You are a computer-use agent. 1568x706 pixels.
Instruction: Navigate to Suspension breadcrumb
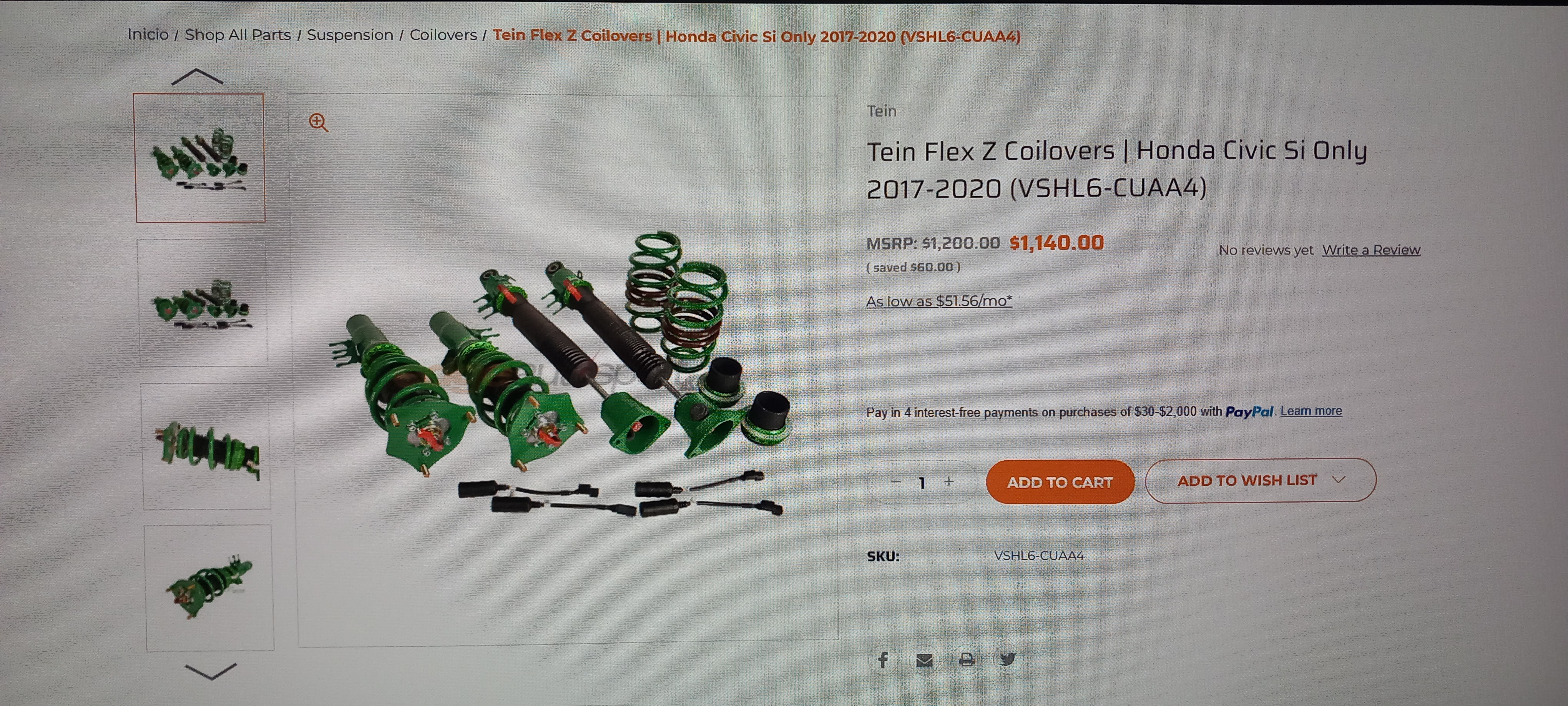tap(350, 35)
